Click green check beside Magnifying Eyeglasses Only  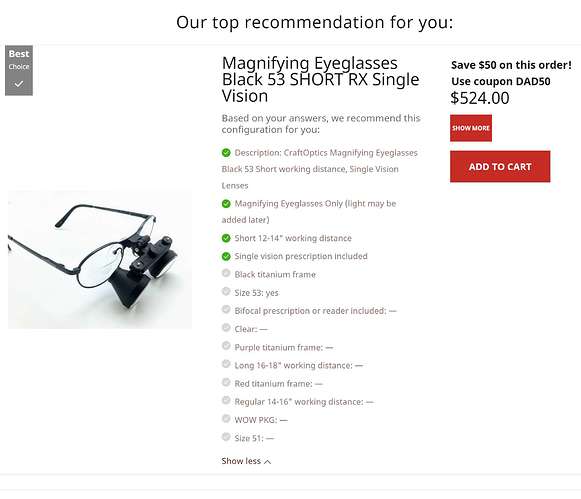pos(226,203)
